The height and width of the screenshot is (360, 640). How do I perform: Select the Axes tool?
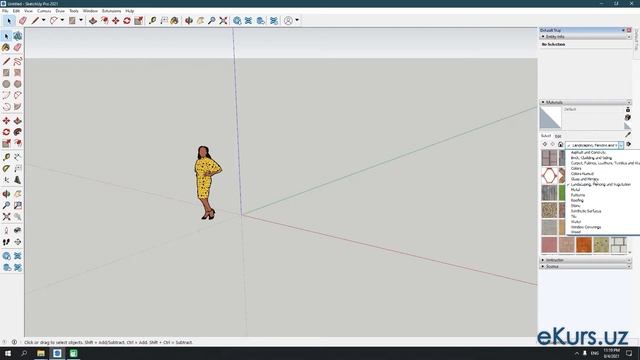click(x=6, y=180)
